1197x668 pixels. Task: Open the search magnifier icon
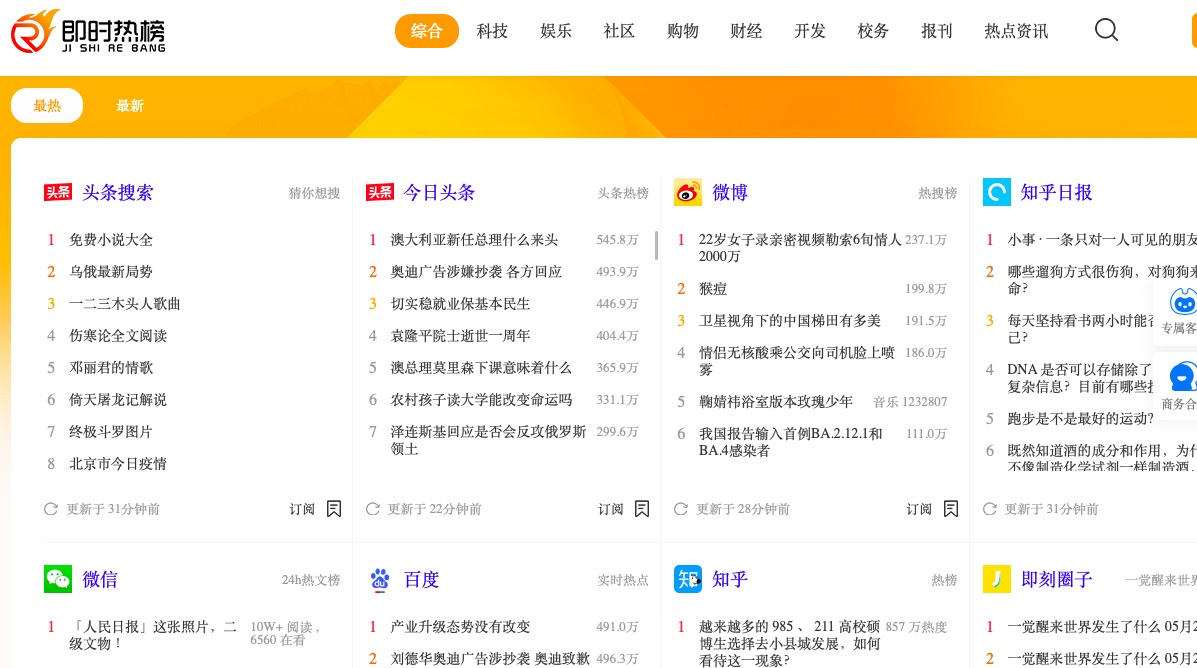coord(1106,30)
